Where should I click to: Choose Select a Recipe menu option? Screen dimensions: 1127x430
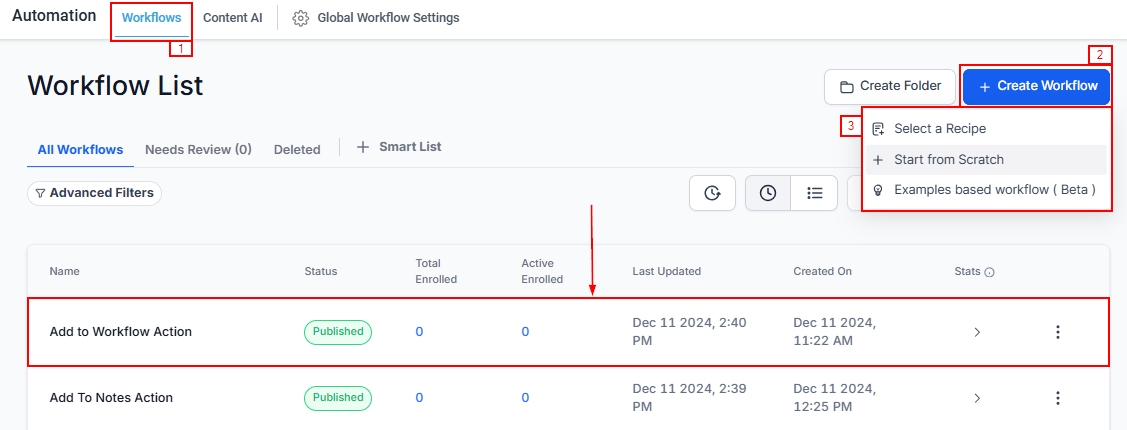939,129
